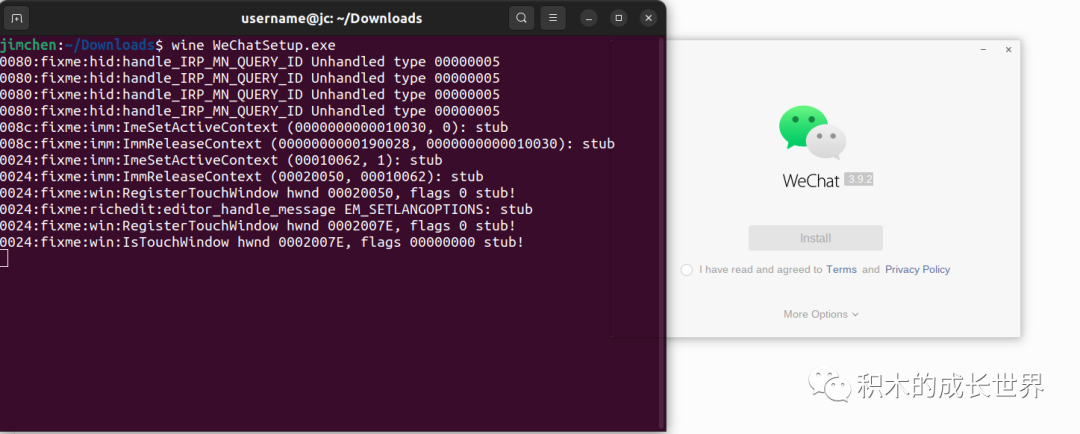The height and width of the screenshot is (434, 1080).
Task: Click the WeChat logo in installer
Action: [813, 132]
